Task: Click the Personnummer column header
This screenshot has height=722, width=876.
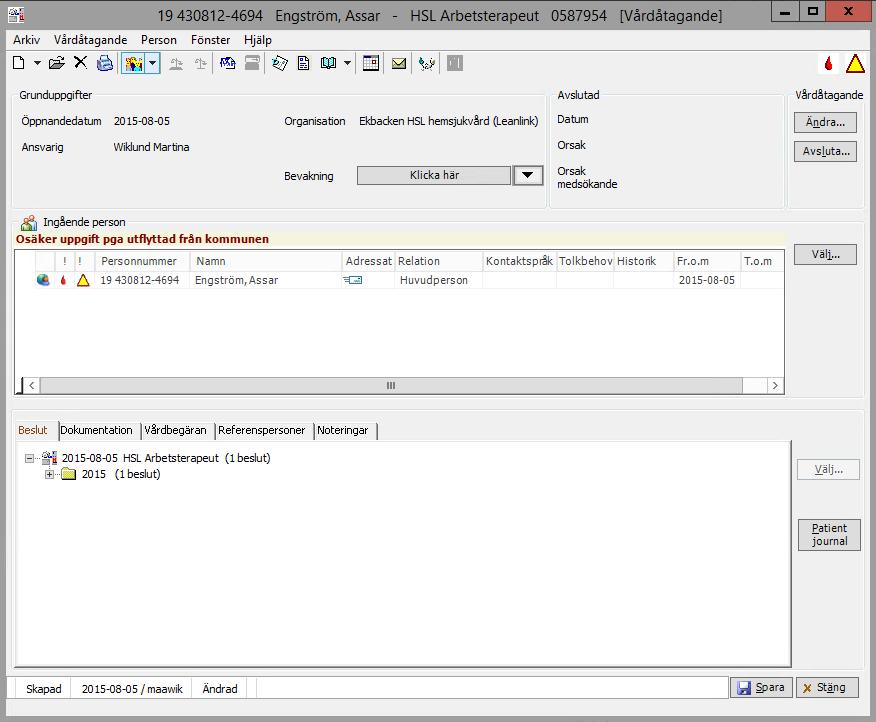Action: tap(142, 261)
